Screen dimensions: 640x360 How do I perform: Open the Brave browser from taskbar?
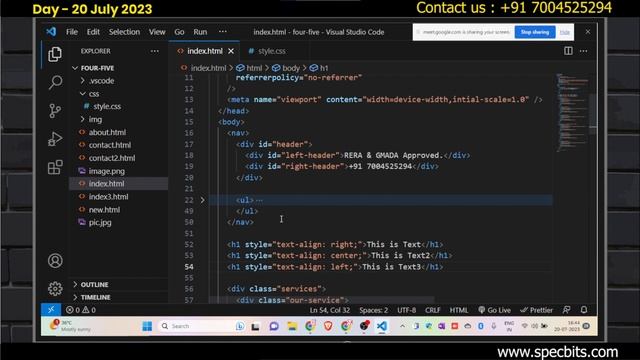[328, 326]
